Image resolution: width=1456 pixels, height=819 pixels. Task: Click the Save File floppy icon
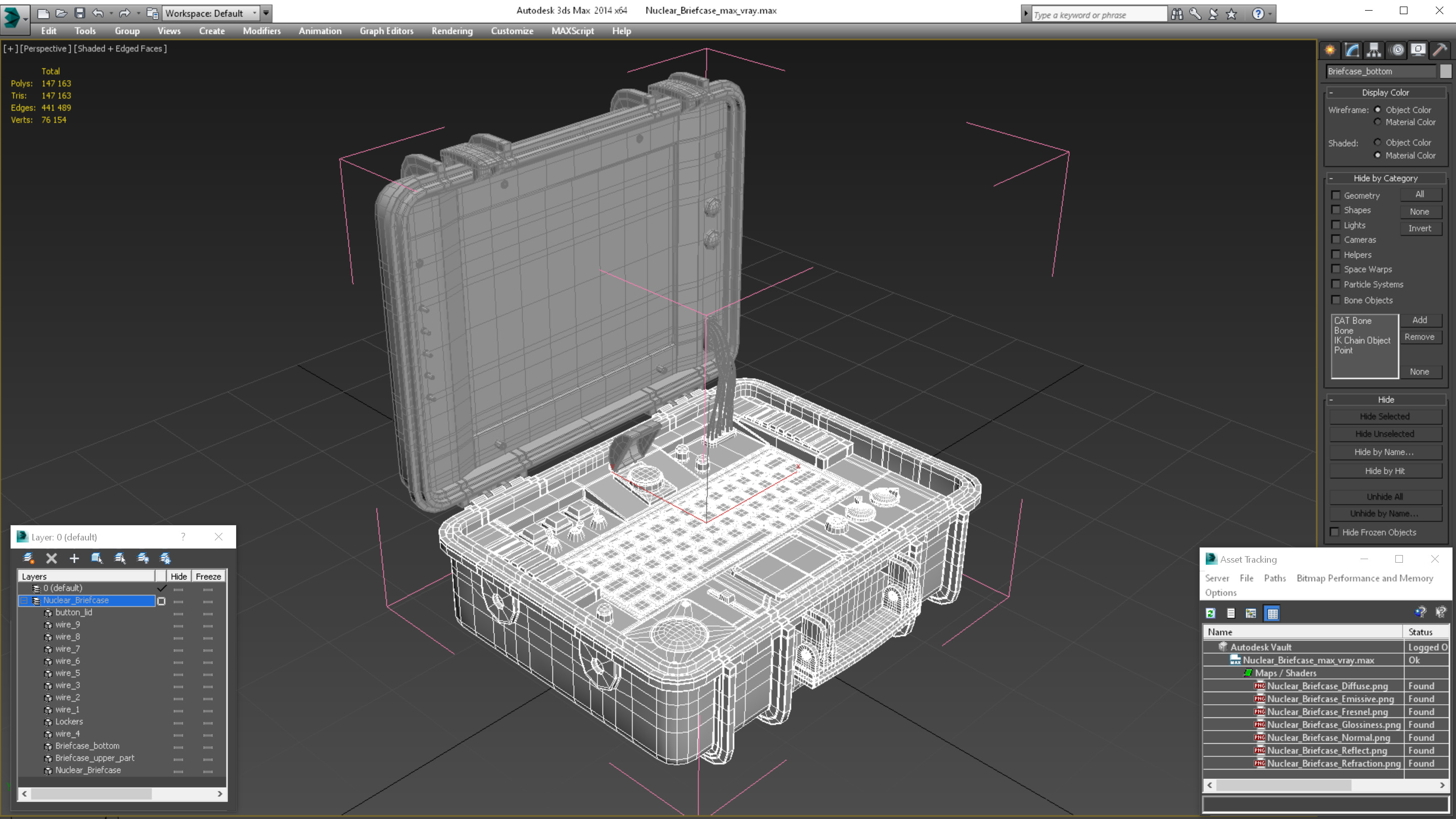pos(80,13)
